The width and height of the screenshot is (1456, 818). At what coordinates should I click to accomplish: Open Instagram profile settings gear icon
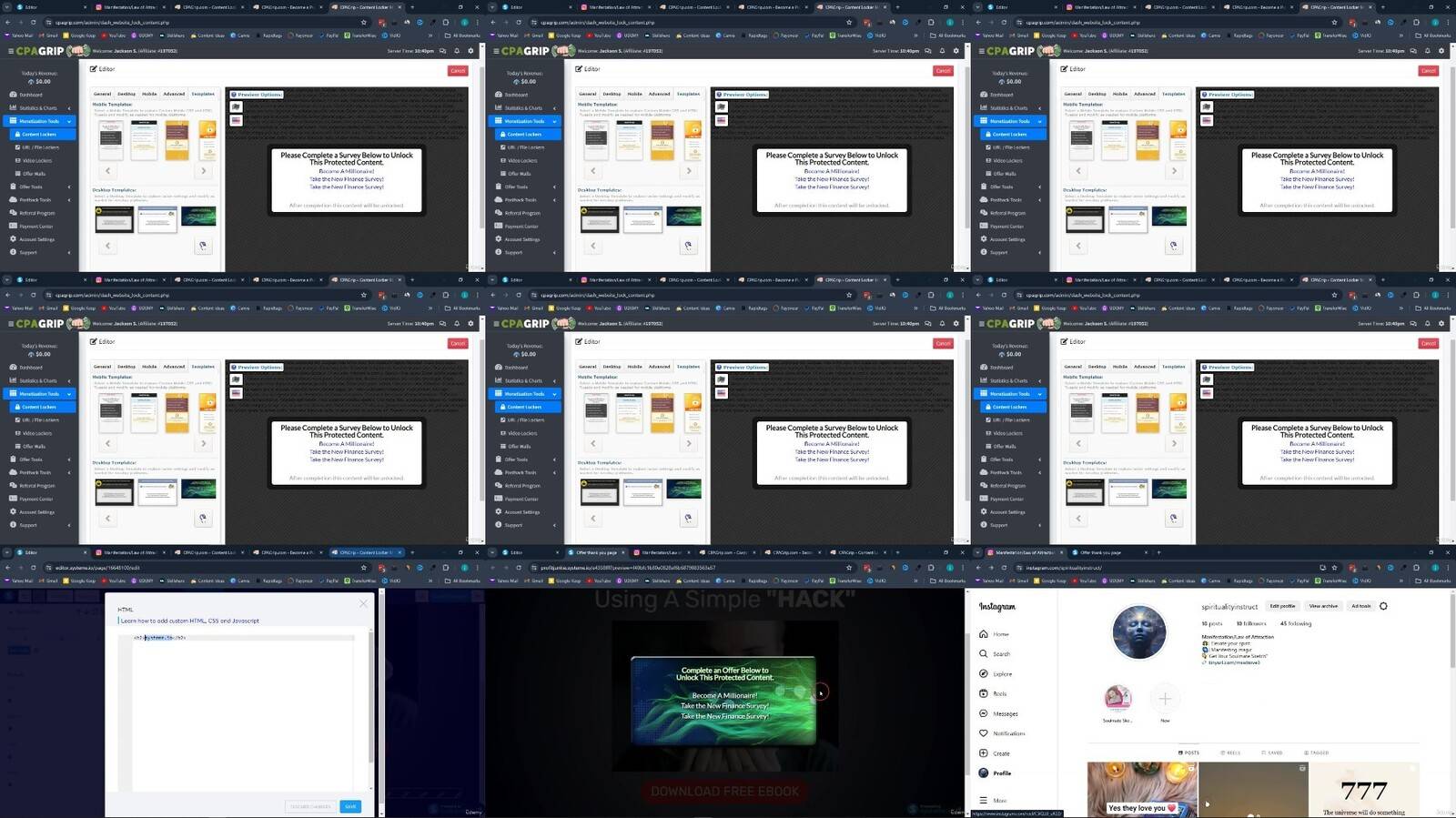coord(1383,606)
